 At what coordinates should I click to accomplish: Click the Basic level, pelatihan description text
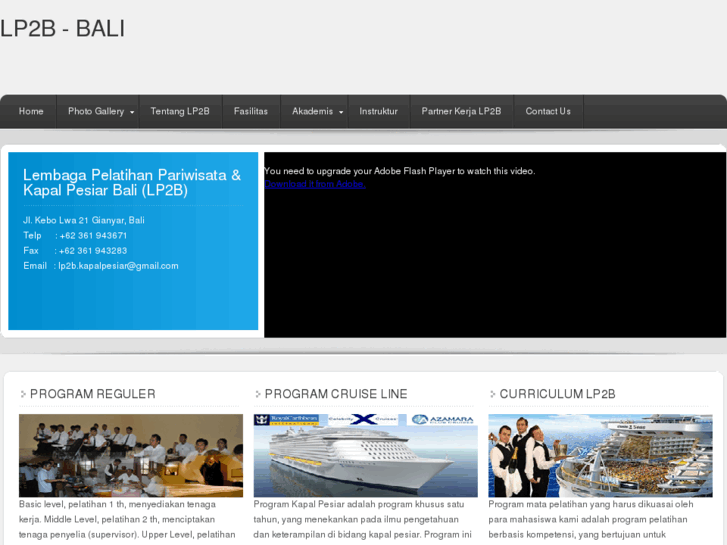[x=128, y=519]
